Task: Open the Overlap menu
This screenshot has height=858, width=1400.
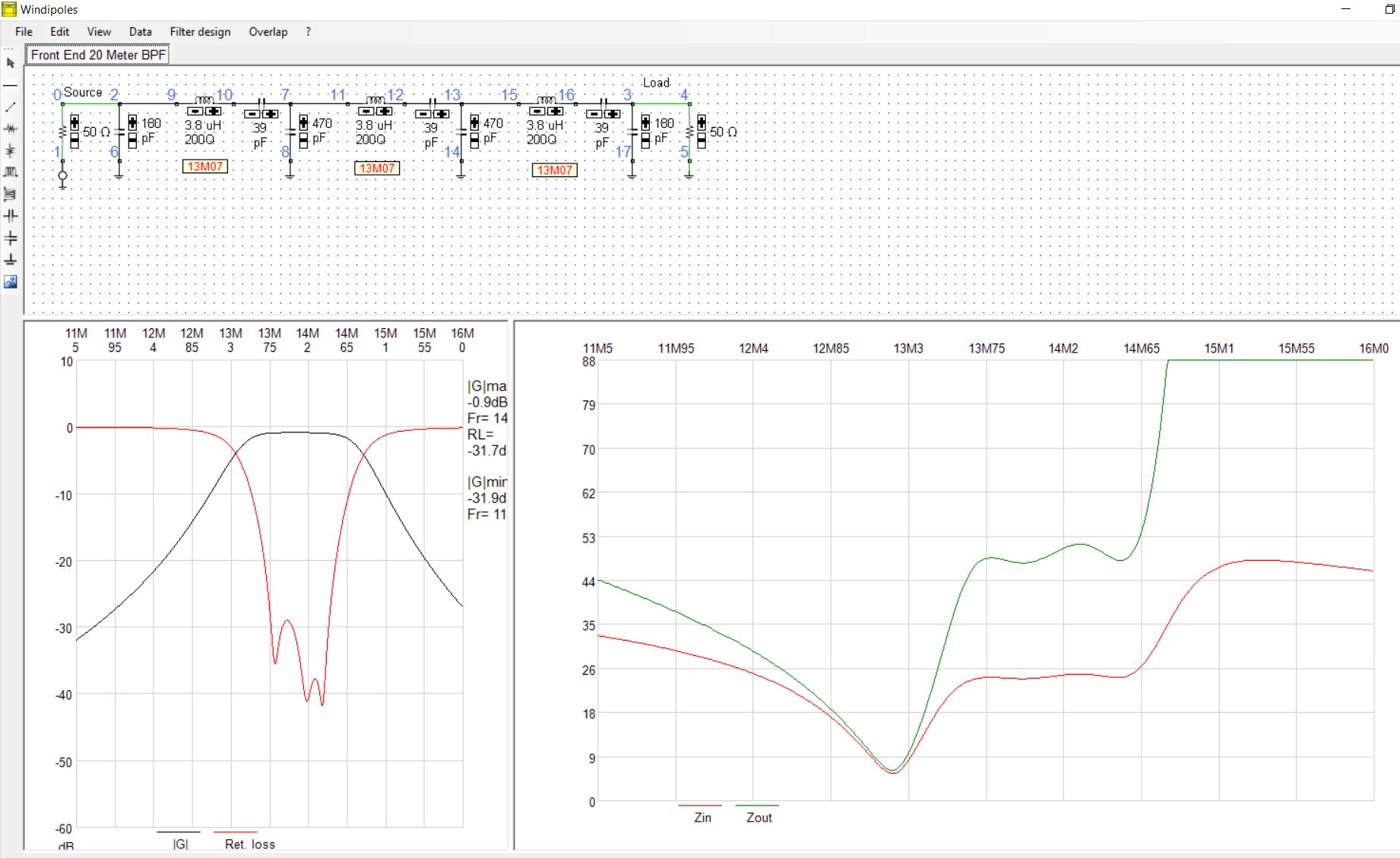Action: pos(268,32)
